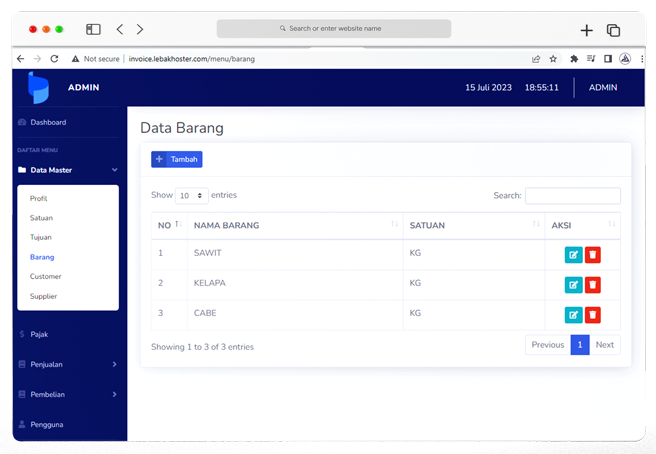This screenshot has width=656, height=454.
Task: Click the edit icon for SAWIT row
Action: tap(573, 255)
